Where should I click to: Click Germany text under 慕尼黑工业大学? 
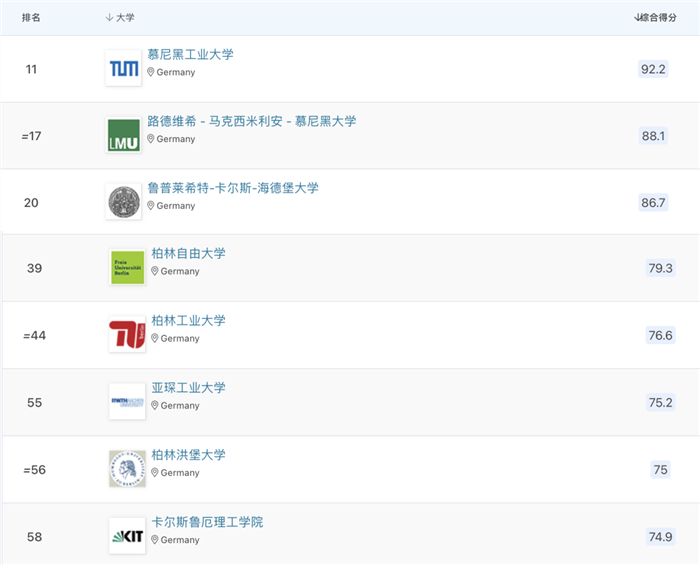click(176, 72)
